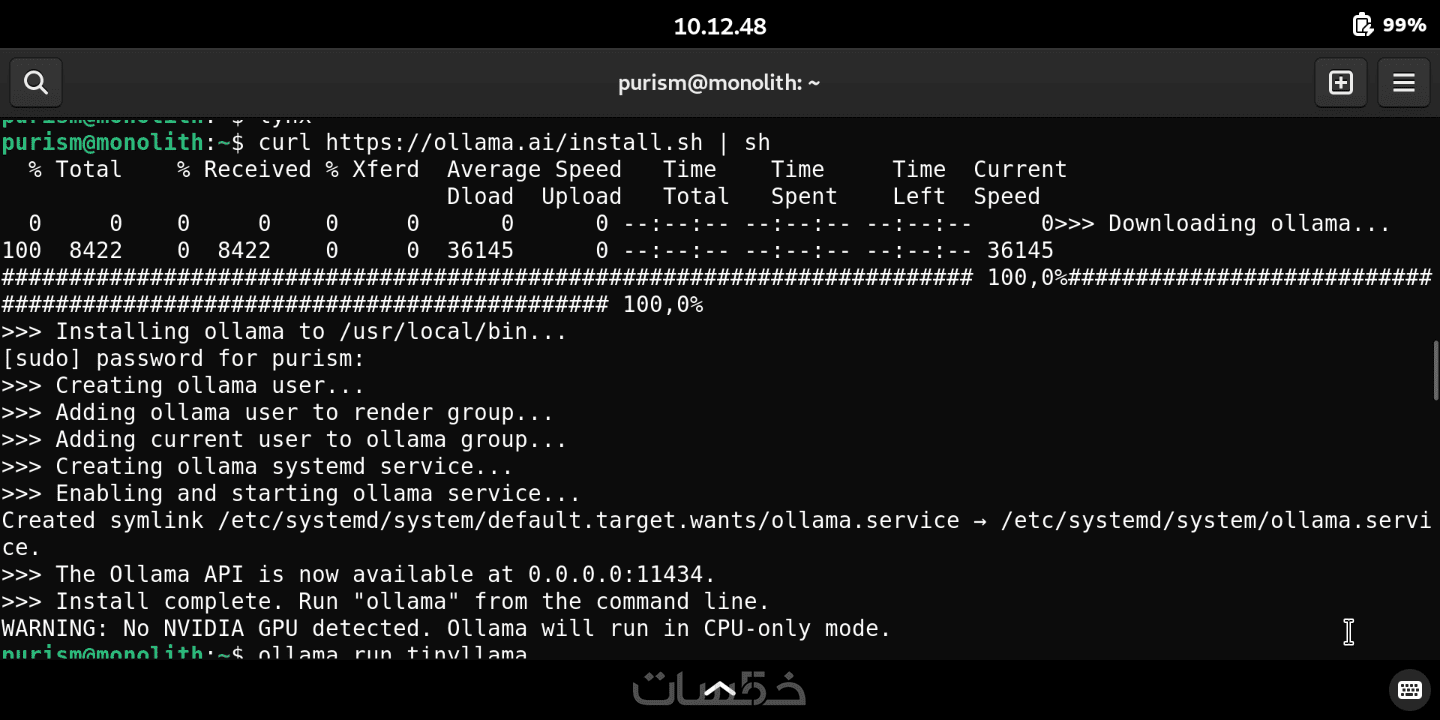Click the purism@monolith: ~ window title

719,83
